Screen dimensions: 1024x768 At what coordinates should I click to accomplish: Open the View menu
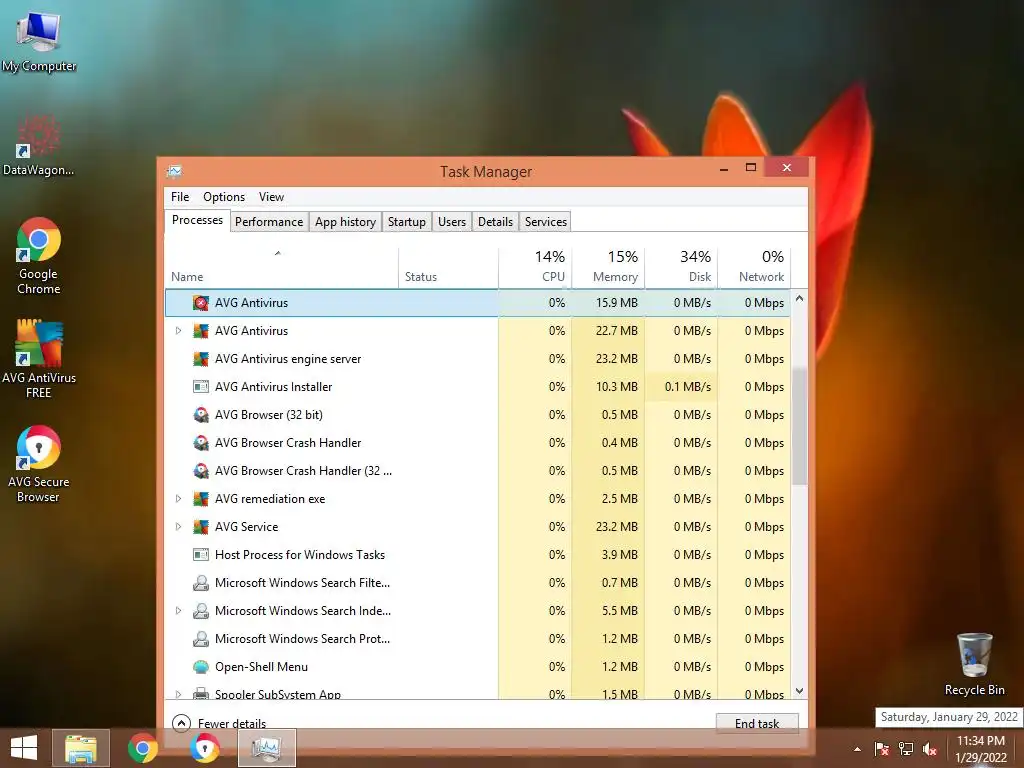pos(271,197)
